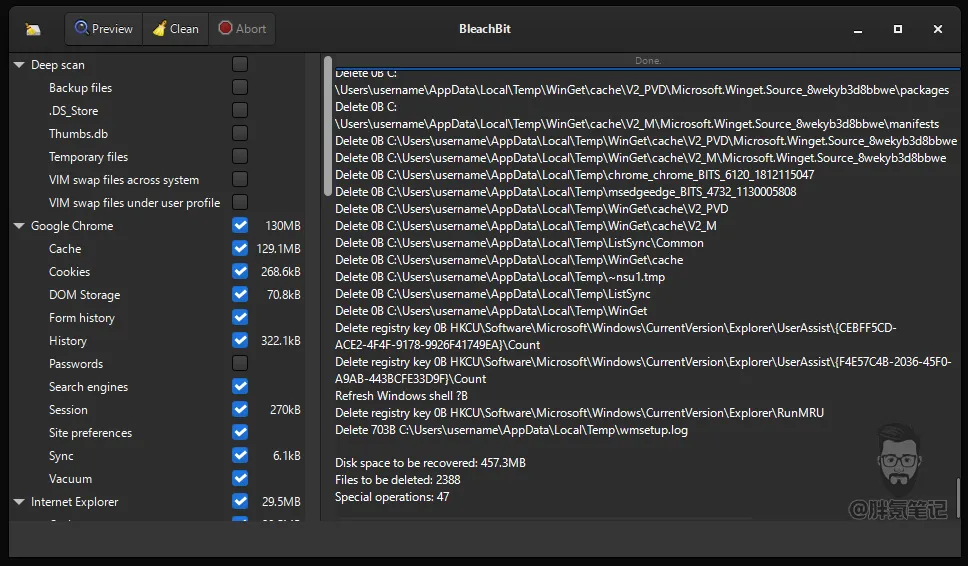
Task: Select VIM swap files across system item
Action: (x=124, y=180)
